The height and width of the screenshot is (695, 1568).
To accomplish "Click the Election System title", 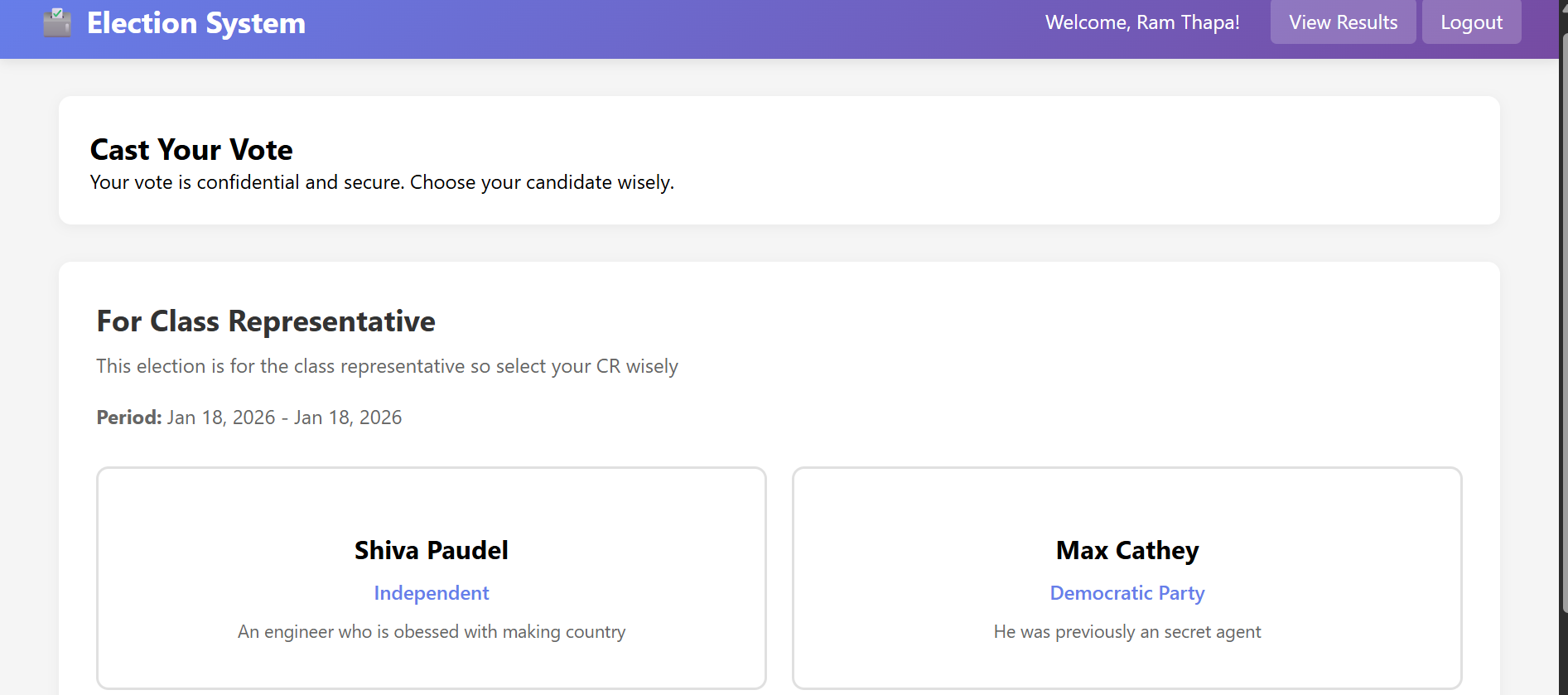I will 196,23.
